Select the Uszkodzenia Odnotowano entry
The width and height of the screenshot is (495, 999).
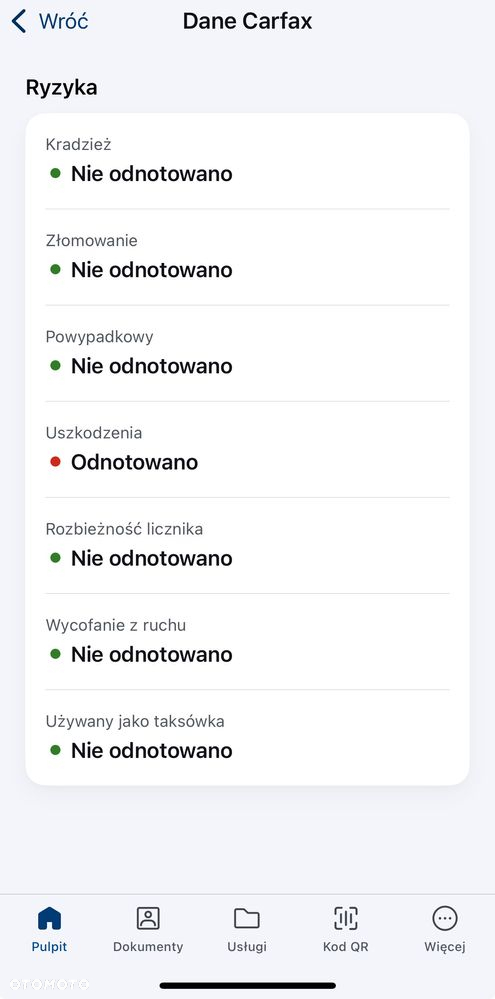247,449
